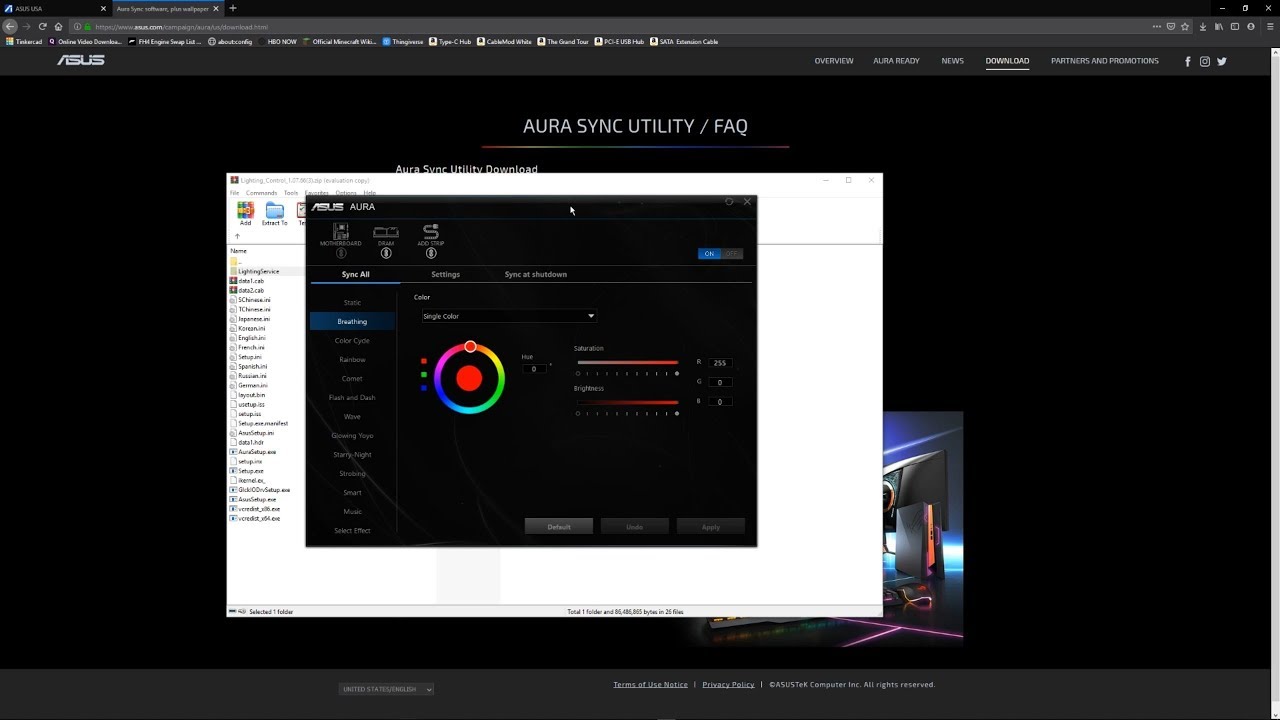Click the Add icon in WinRAR toolbar

245,213
